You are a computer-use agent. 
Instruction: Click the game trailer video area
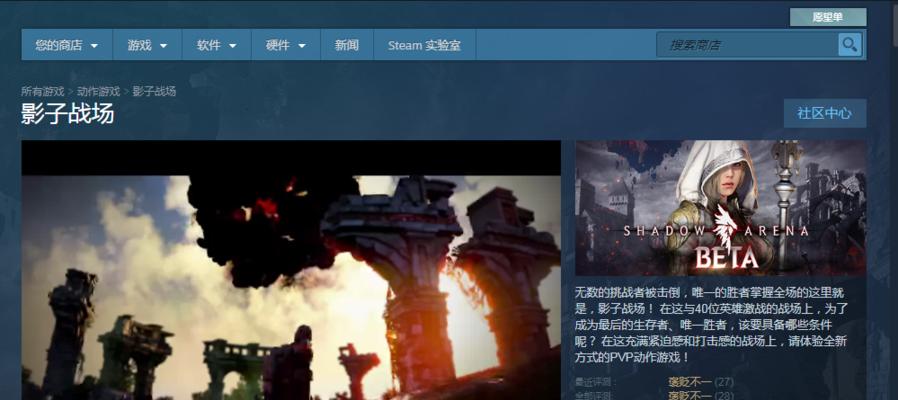tap(291, 270)
